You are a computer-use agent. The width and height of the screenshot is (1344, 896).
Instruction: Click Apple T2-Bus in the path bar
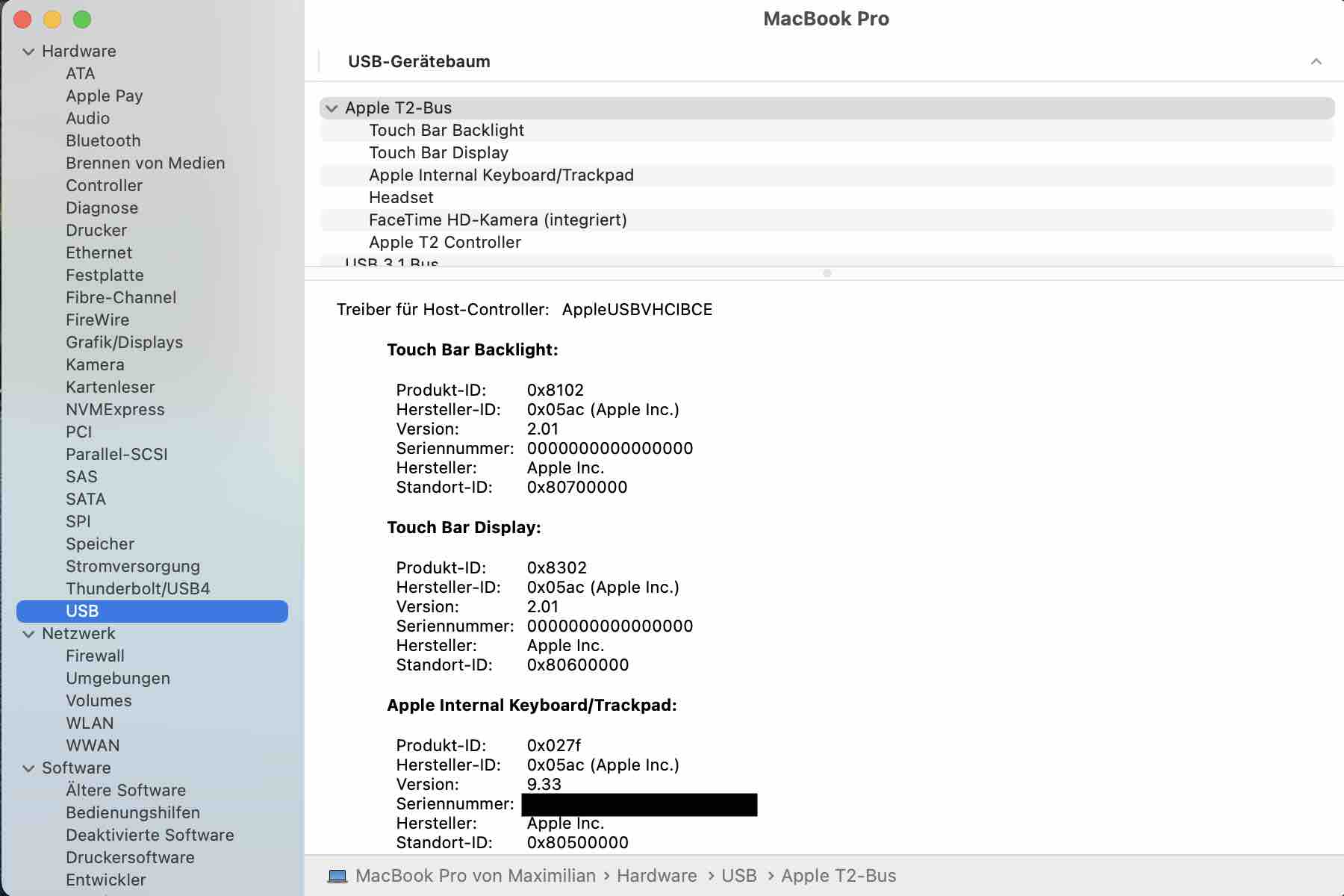coord(839,876)
